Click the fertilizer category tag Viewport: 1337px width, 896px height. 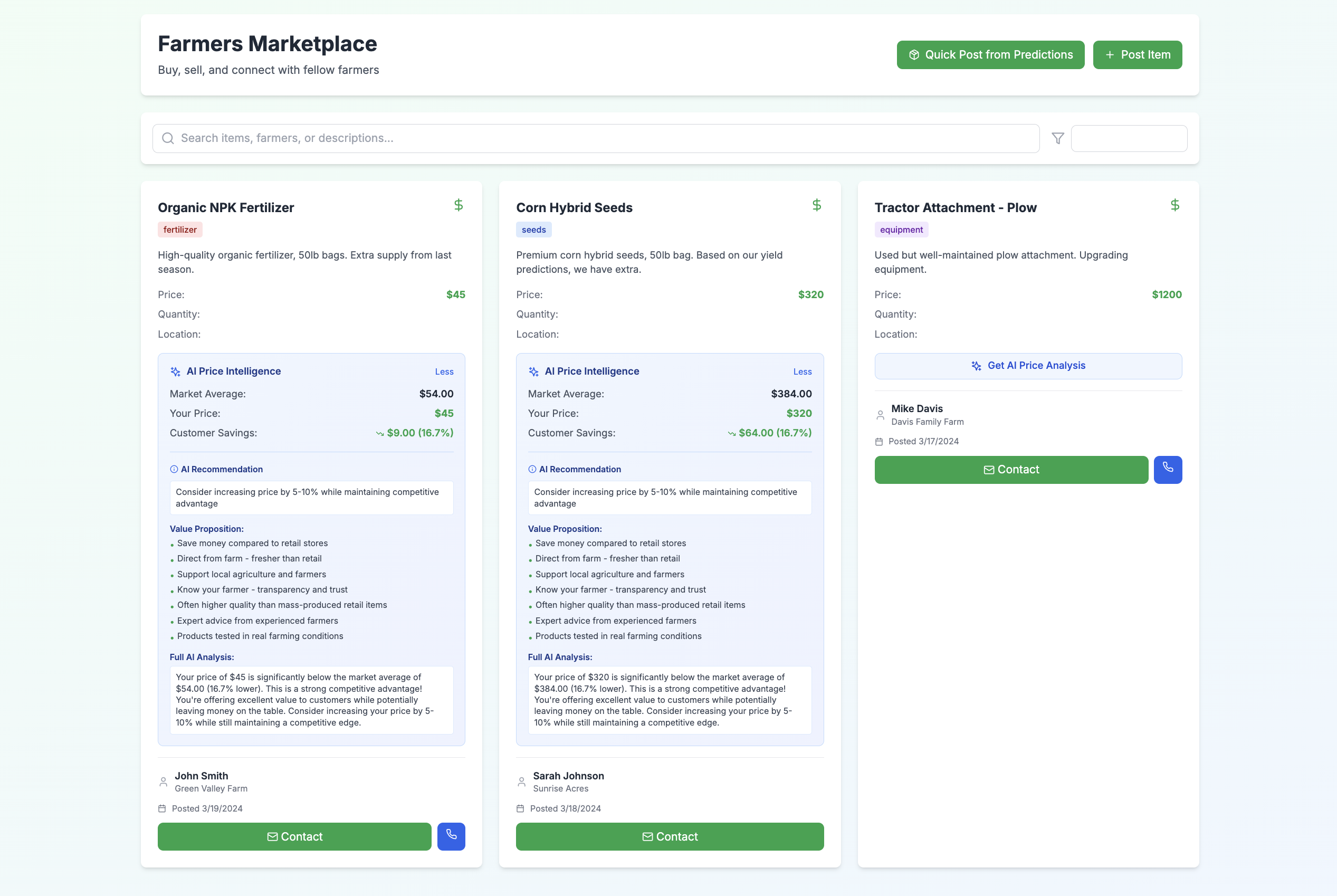click(180, 230)
